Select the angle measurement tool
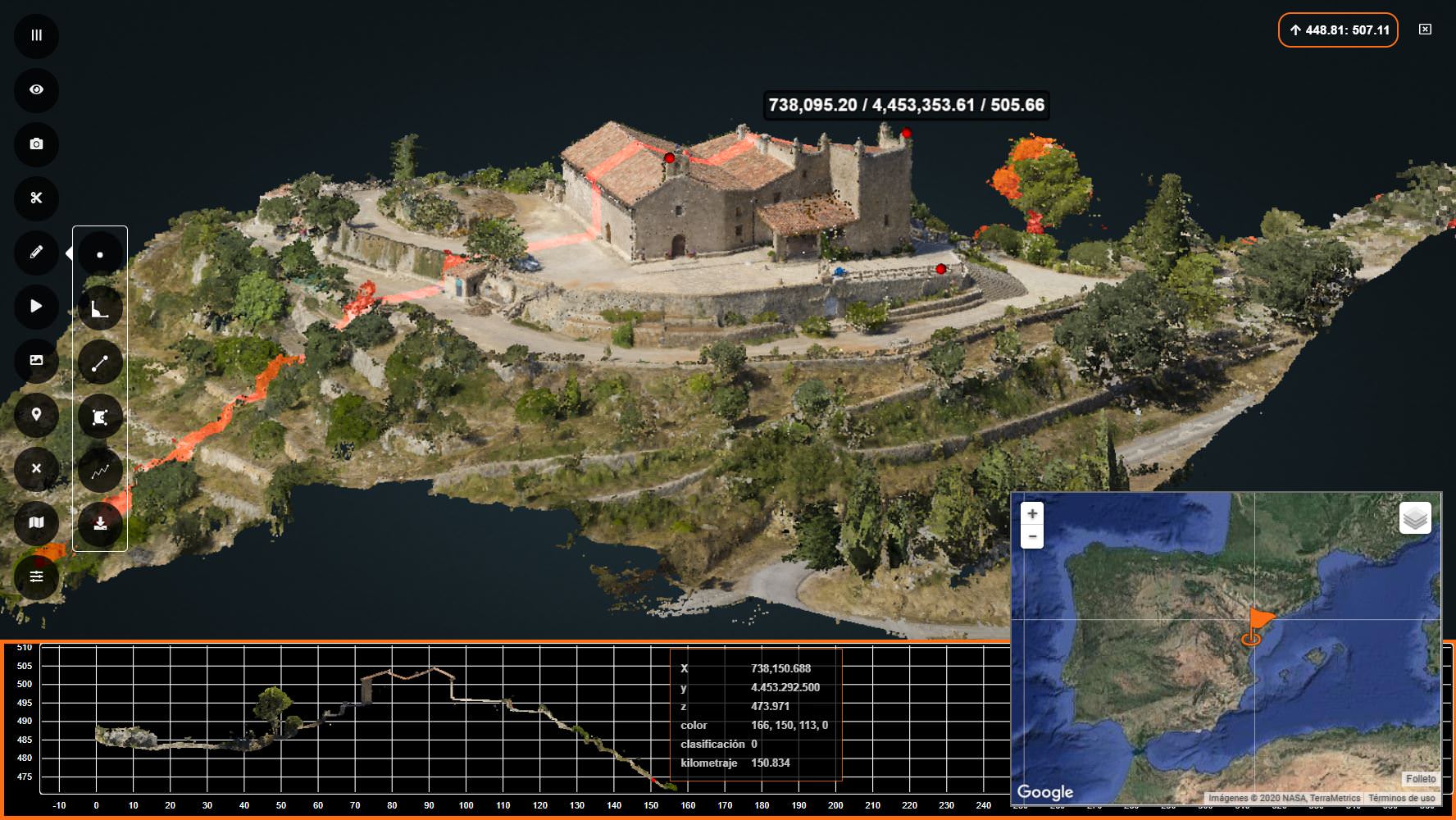 [100, 308]
